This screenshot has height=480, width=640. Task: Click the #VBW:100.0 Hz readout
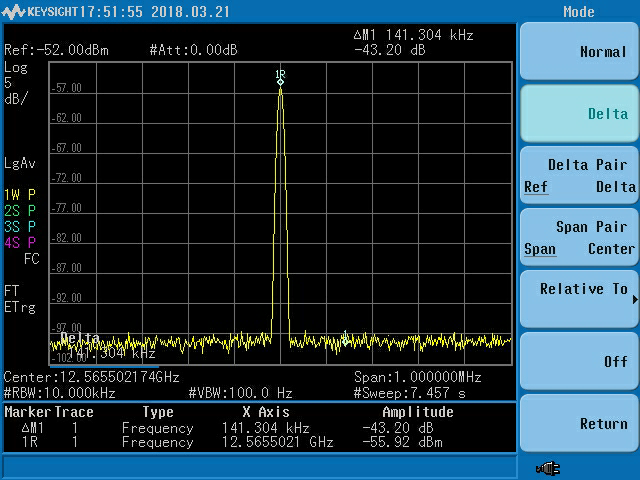(240, 393)
